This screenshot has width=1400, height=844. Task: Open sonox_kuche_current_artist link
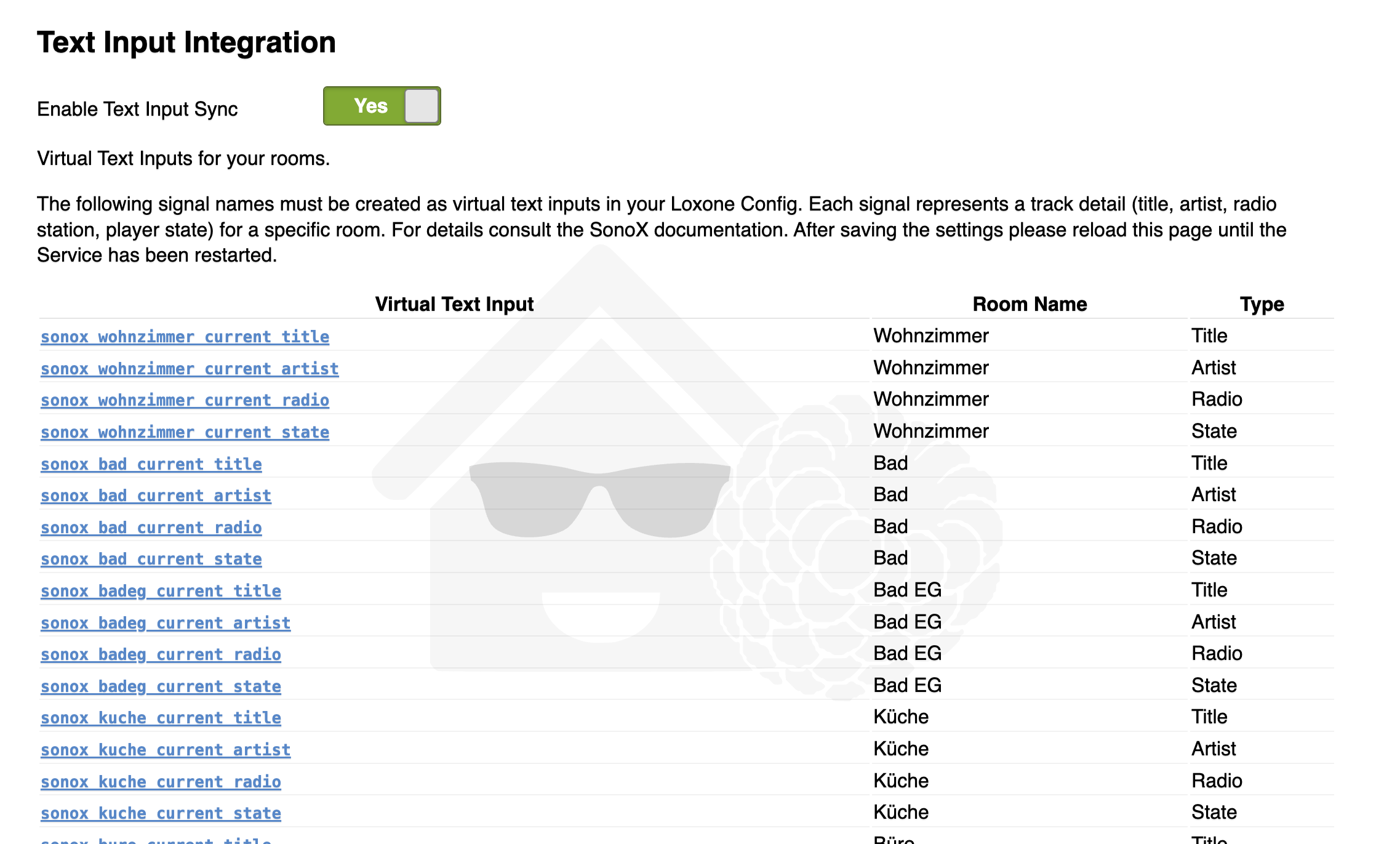[166, 750]
